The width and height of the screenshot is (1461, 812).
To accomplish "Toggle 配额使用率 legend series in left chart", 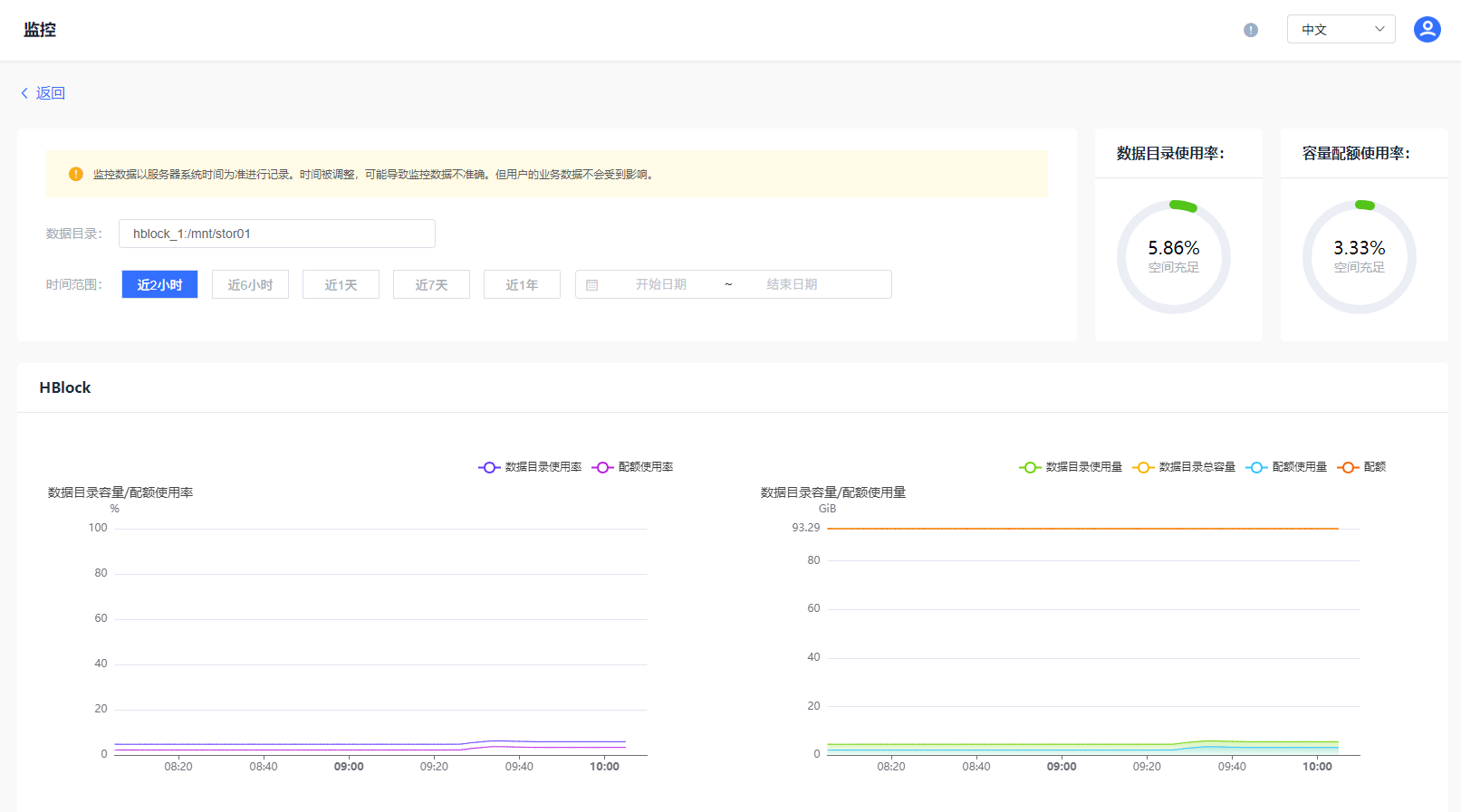I will (633, 467).
